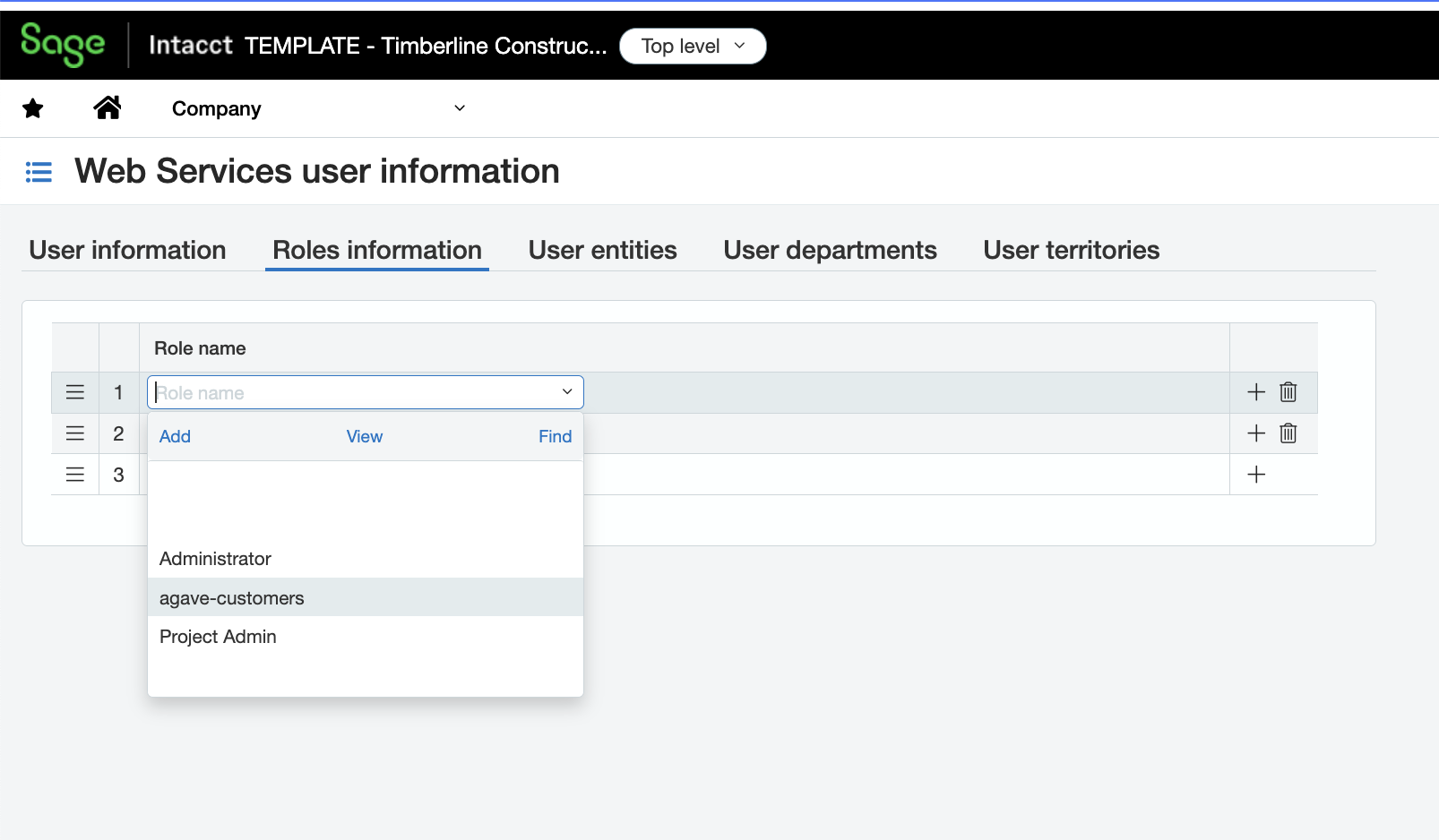This screenshot has width=1439, height=840.
Task: Click the company name TEMPLATE - Timberline text
Action: 426,46
